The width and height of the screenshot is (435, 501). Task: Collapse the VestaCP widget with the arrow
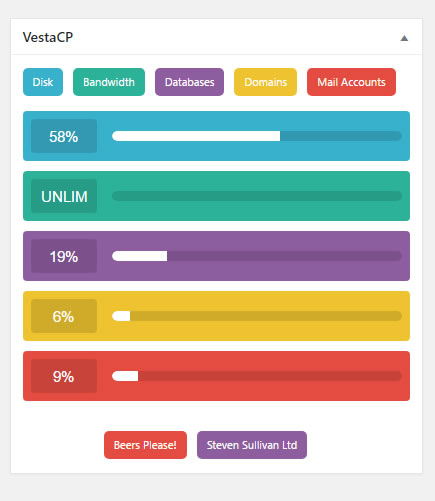tap(404, 38)
